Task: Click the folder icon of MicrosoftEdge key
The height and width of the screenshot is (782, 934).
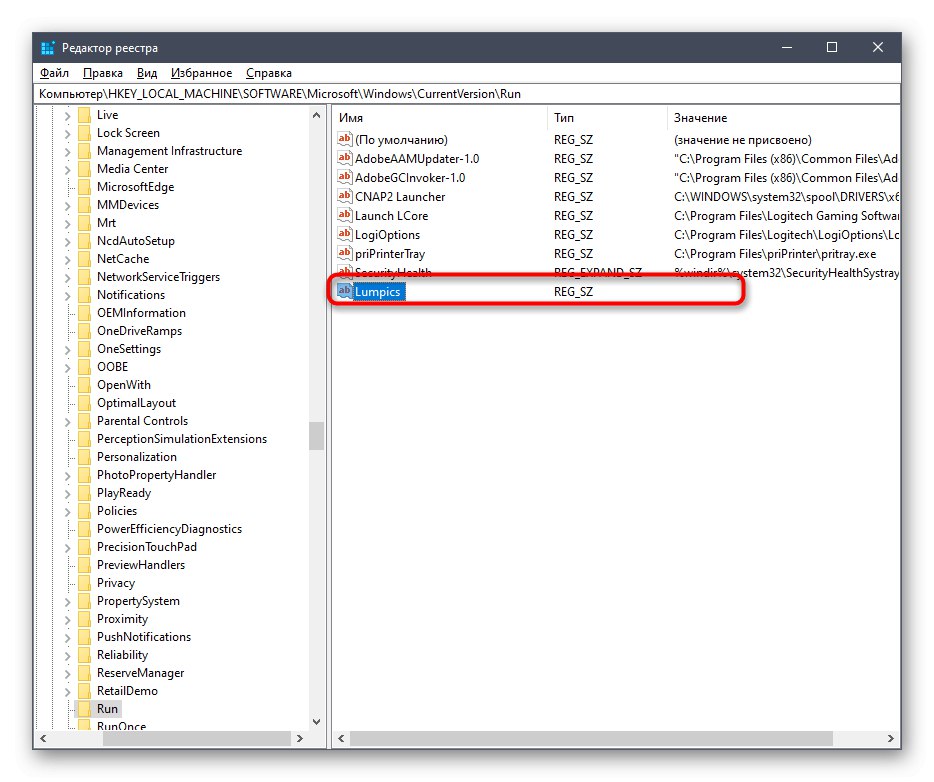Action: (x=85, y=186)
